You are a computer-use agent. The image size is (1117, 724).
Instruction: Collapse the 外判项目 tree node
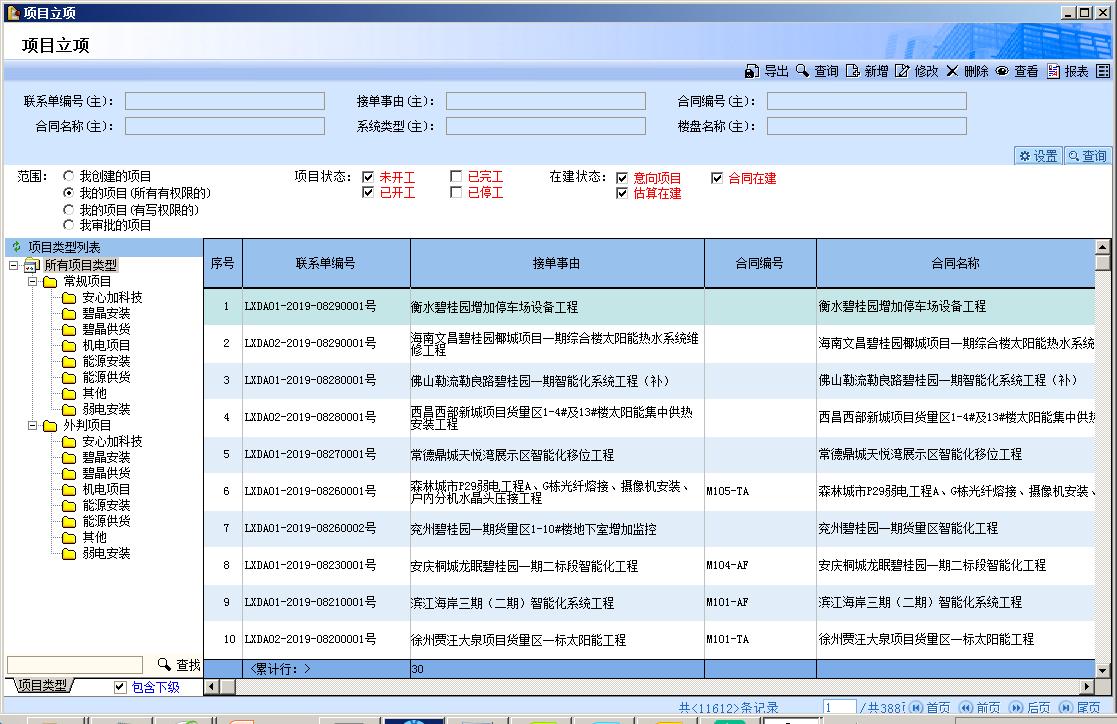pos(33,426)
